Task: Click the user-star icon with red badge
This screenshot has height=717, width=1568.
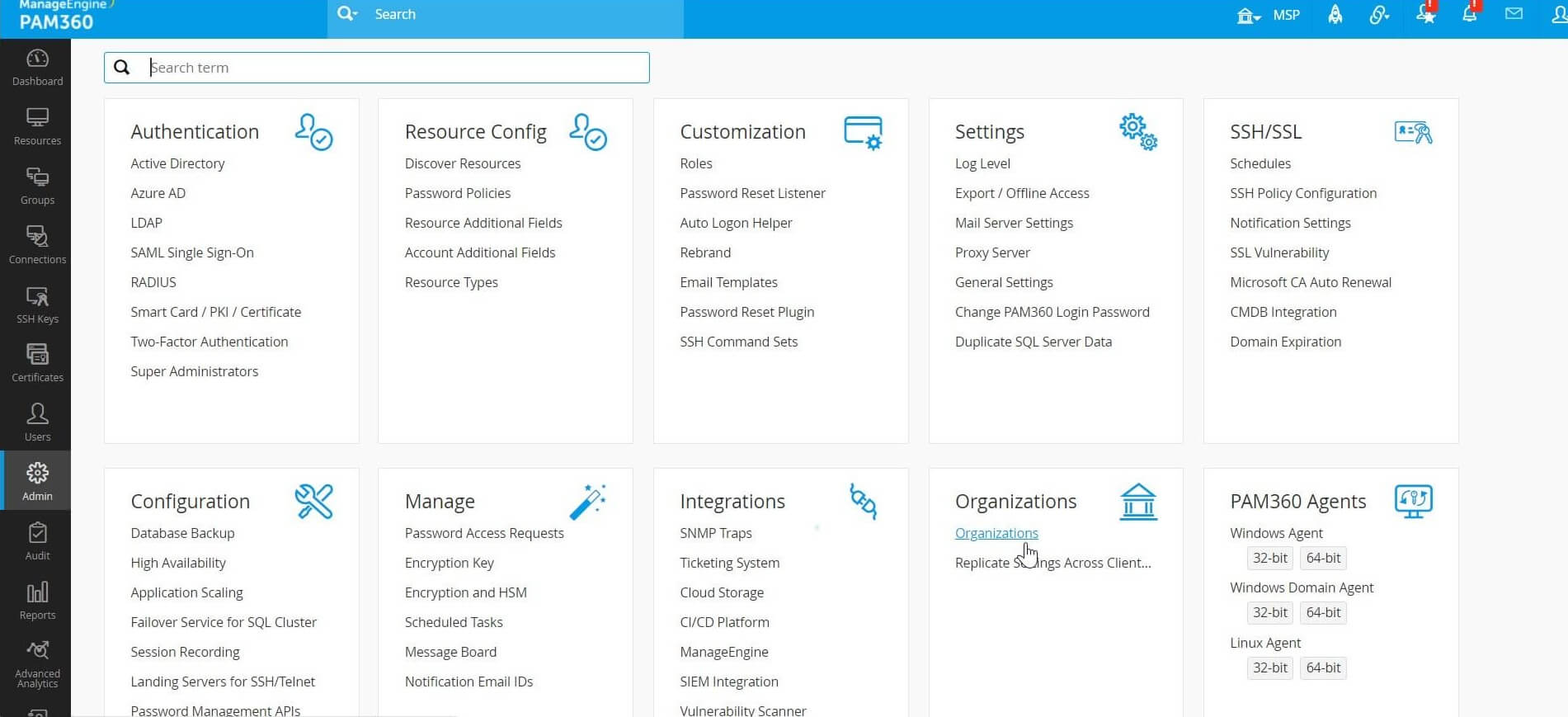Action: coord(1425,14)
